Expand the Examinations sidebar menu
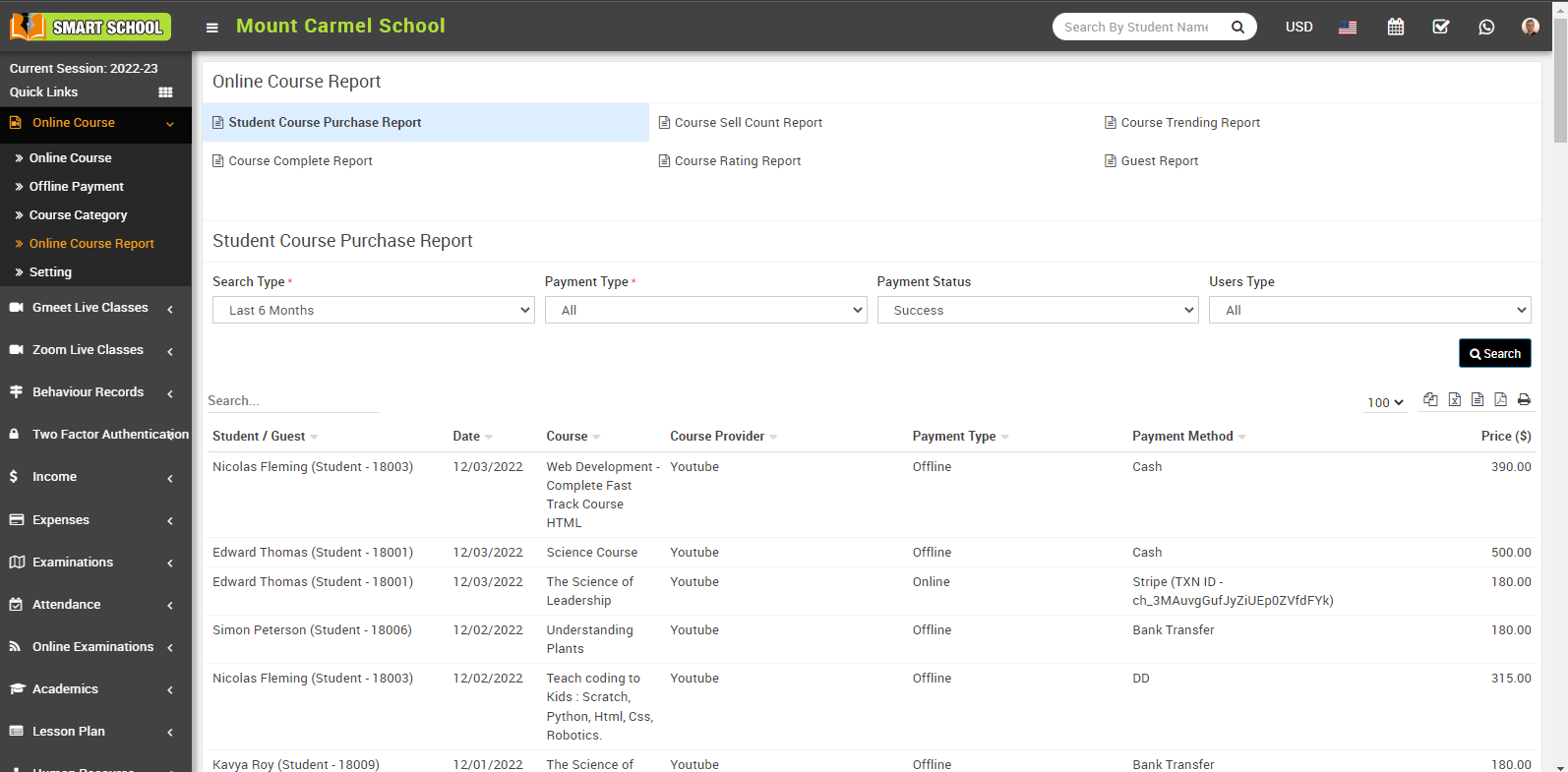 tap(95, 563)
